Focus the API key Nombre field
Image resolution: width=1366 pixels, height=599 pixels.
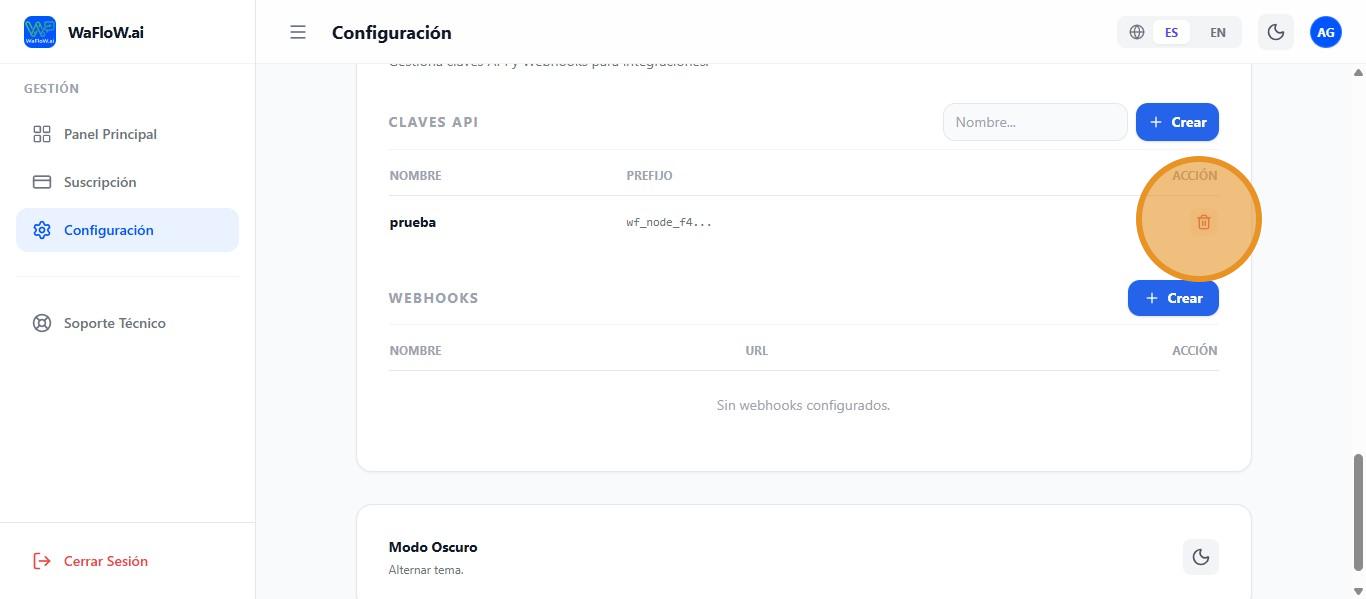1035,122
